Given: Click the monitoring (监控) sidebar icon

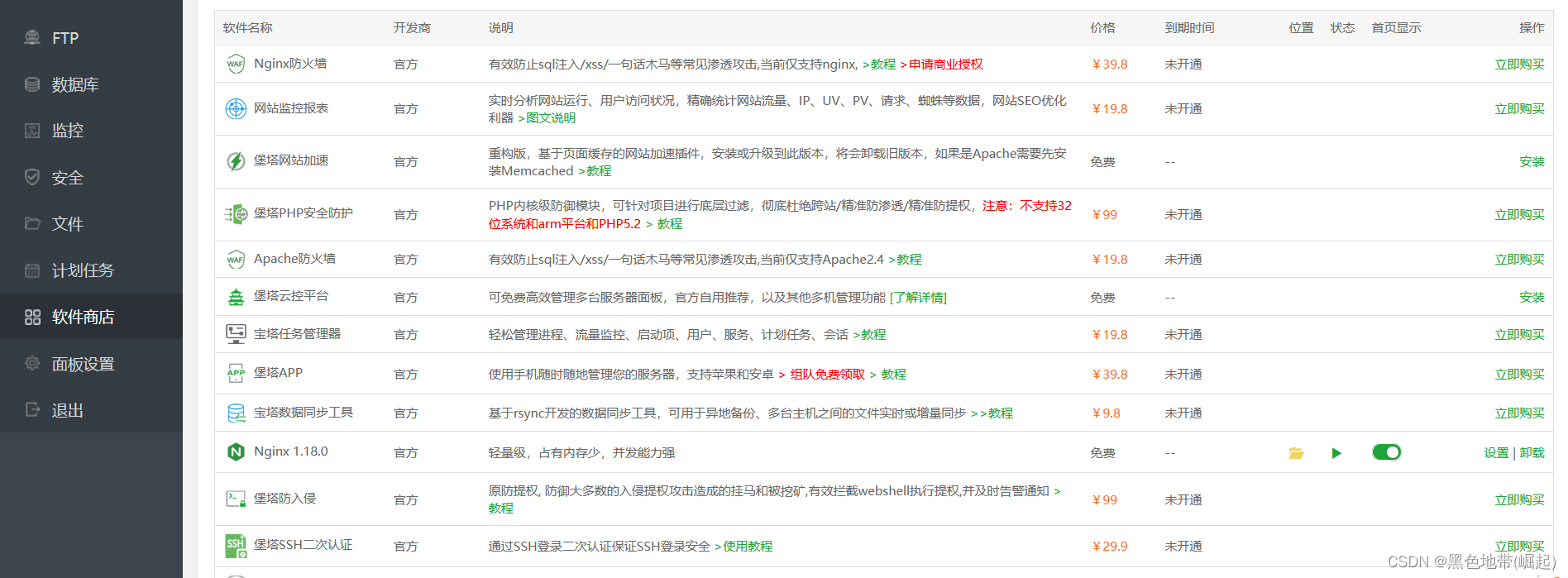Looking at the screenshot, I should (32, 131).
